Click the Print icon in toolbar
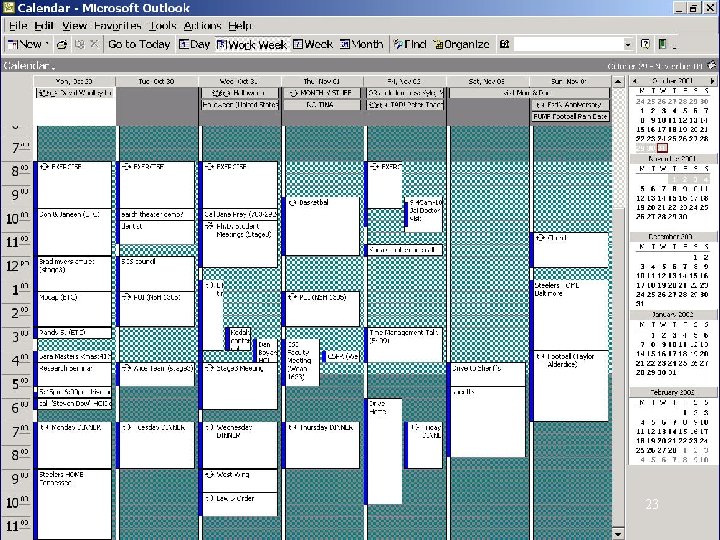Screen dimensions: 720x540 click(x=62, y=45)
